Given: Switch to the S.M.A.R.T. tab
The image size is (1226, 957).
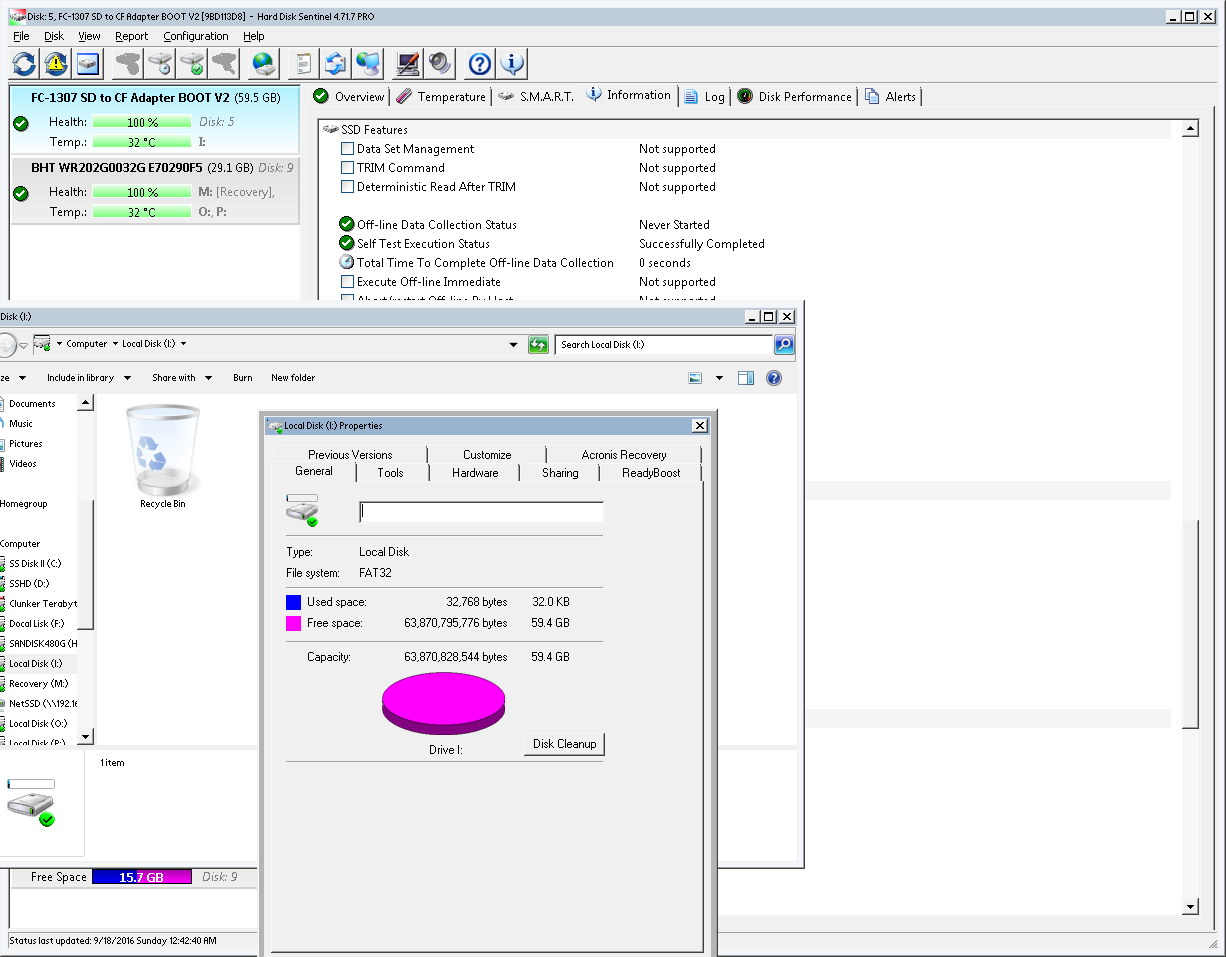Looking at the screenshot, I should (x=536, y=97).
